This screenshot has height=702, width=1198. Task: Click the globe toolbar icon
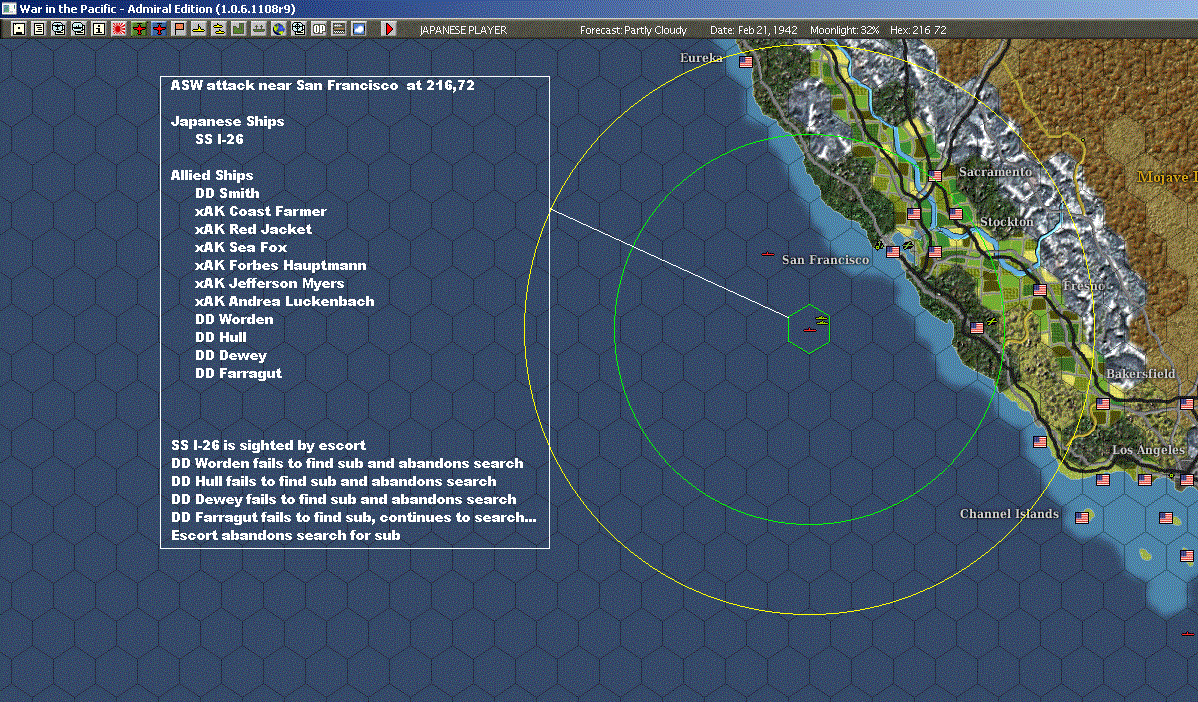pos(279,29)
